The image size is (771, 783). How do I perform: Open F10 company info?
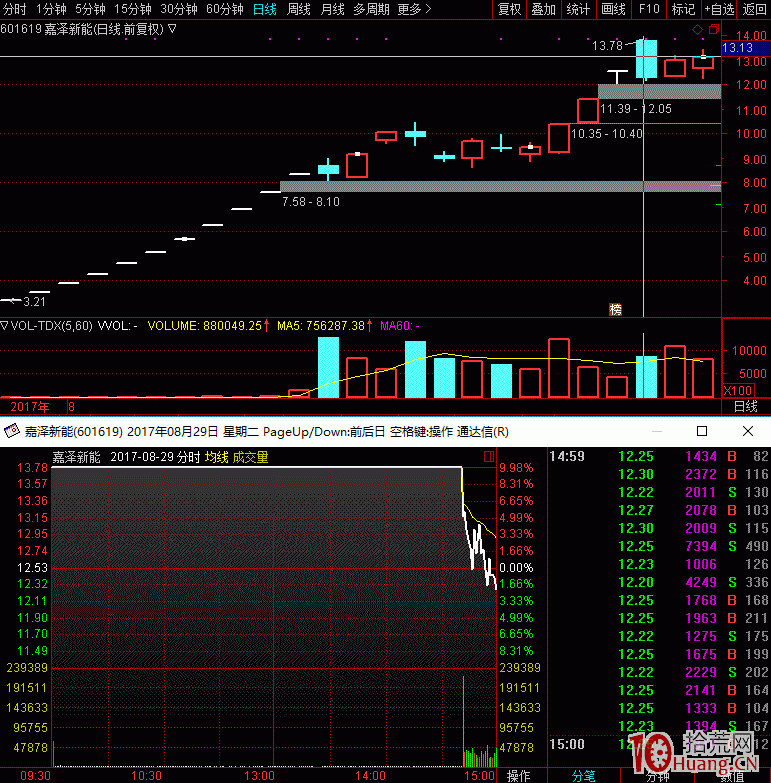649,9
